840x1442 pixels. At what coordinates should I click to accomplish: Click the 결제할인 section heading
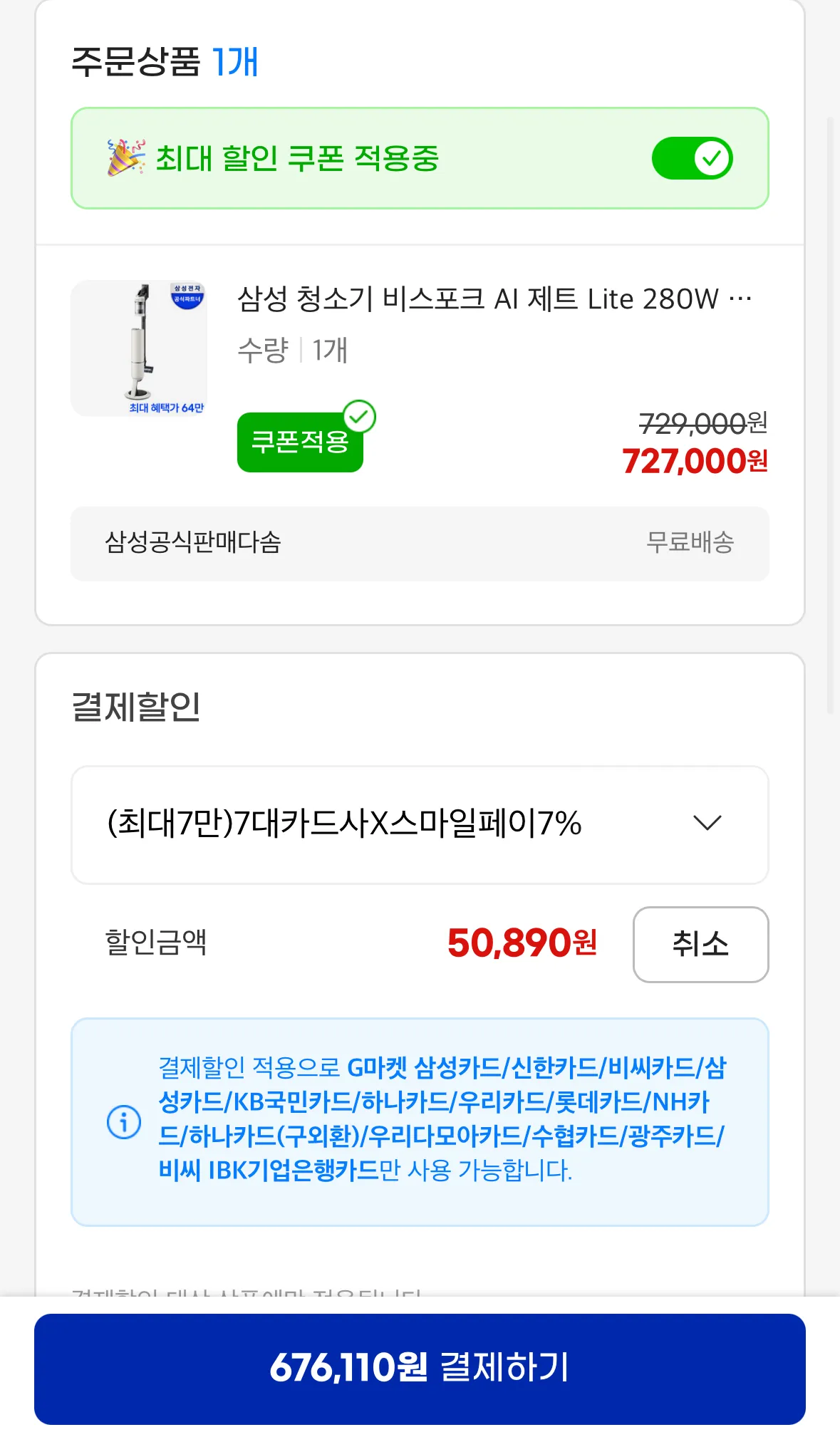coord(136,707)
